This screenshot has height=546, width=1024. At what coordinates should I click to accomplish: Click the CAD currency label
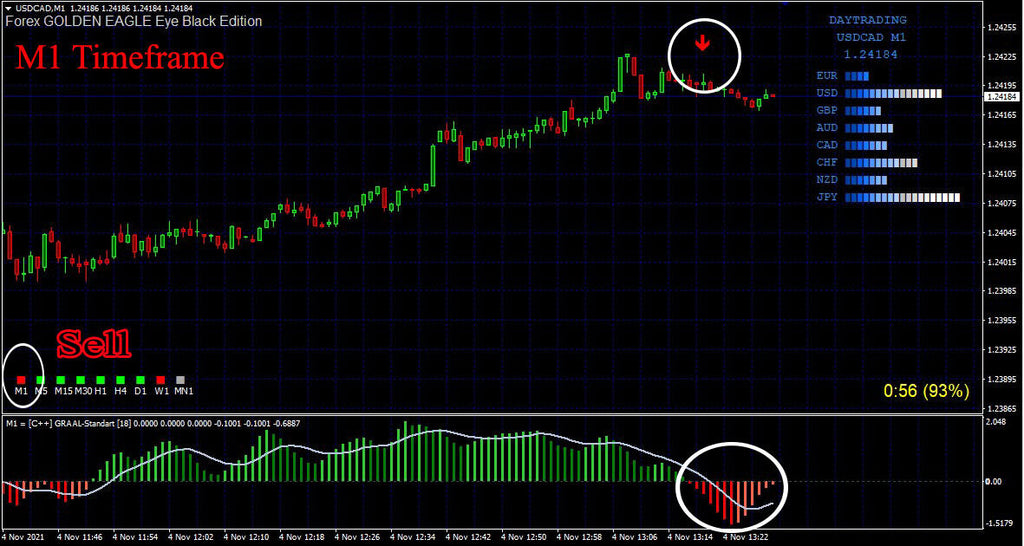tap(827, 145)
